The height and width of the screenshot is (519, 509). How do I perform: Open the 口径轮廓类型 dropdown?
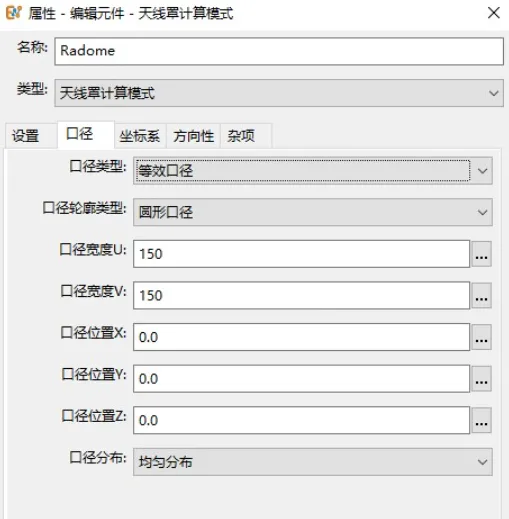(x=313, y=212)
